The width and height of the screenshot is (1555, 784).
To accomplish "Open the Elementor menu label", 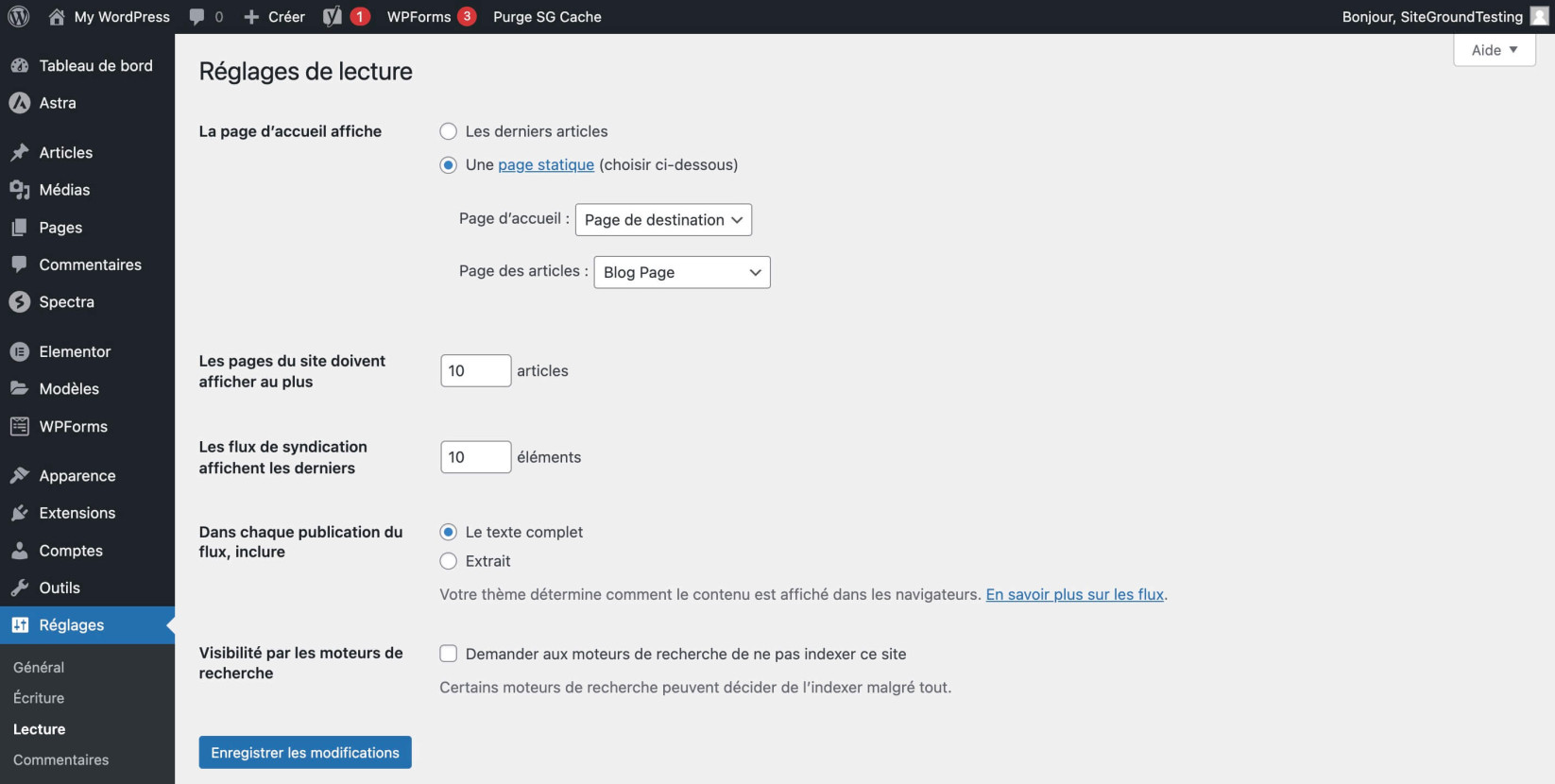I will pos(75,351).
